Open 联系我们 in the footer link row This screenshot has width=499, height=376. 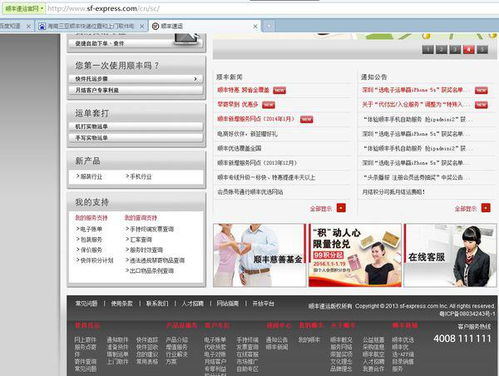tap(157, 304)
